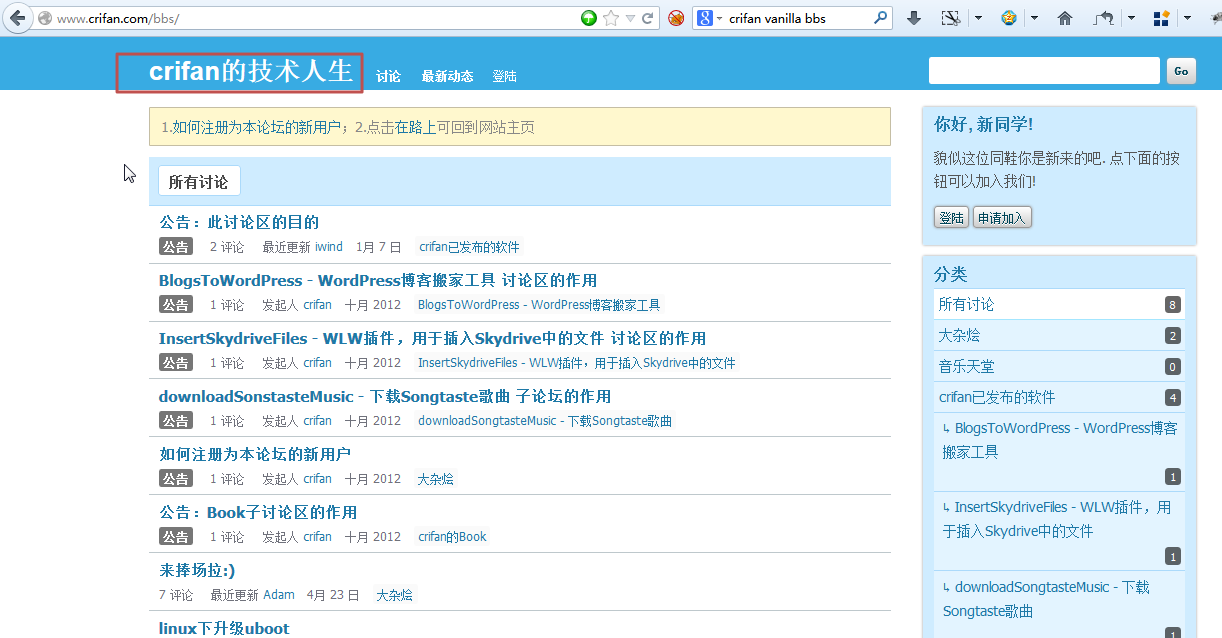Reload the page using the refresh icon
The width and height of the screenshot is (1222, 638).
647,18
